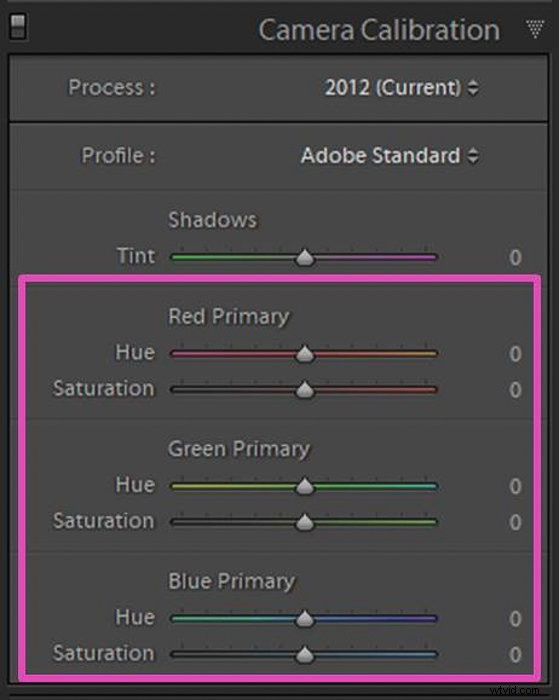Open the Process version dropdown
This screenshot has height=700, width=559.
(401, 87)
